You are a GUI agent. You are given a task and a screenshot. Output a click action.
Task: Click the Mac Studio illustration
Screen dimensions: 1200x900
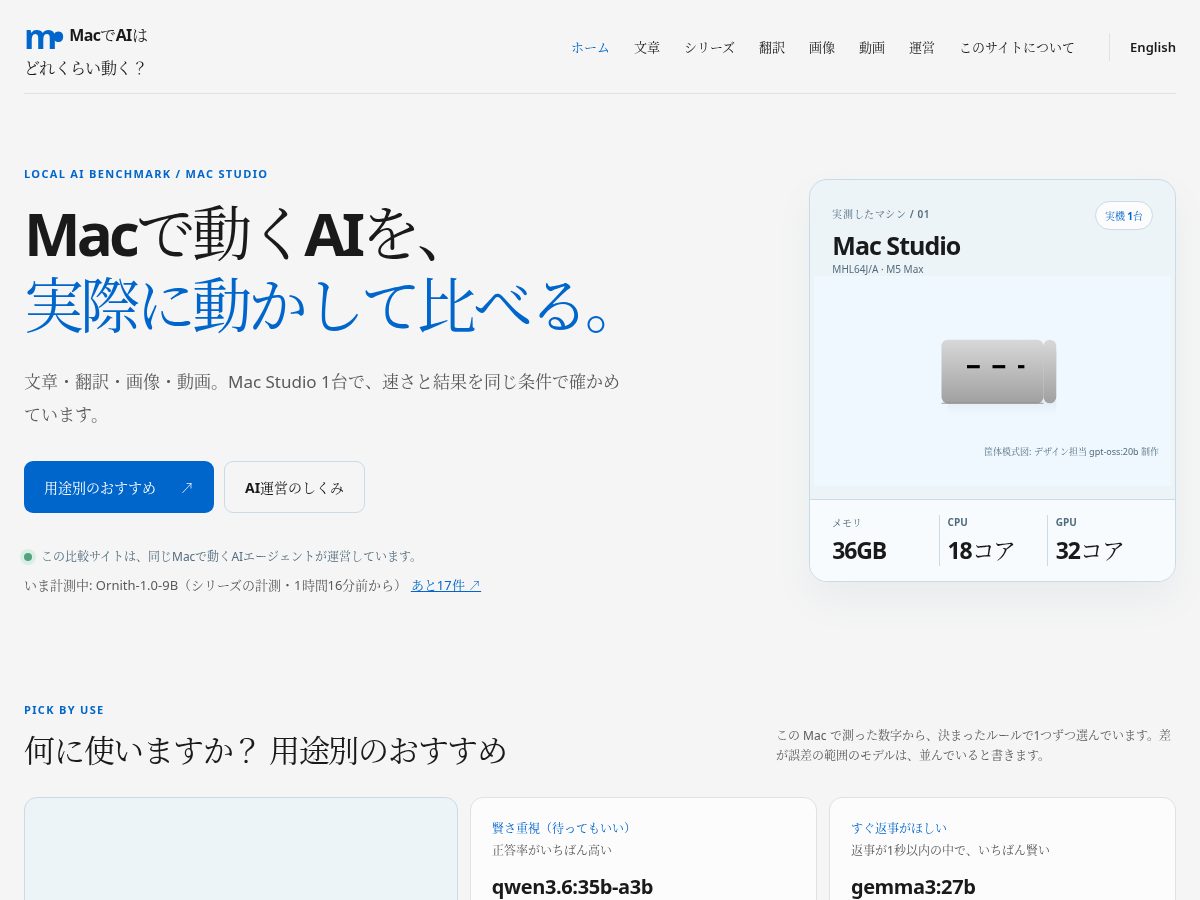(x=998, y=371)
